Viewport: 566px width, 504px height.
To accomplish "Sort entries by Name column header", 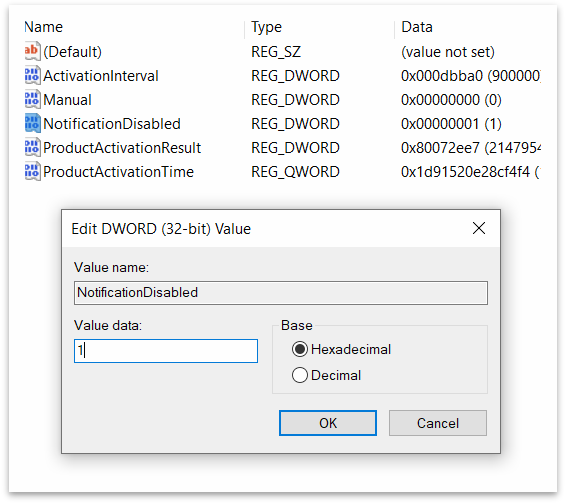I will (x=43, y=27).
